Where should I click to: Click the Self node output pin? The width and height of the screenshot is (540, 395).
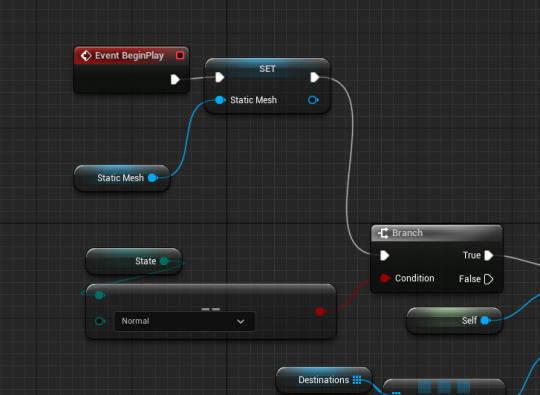click(485, 321)
